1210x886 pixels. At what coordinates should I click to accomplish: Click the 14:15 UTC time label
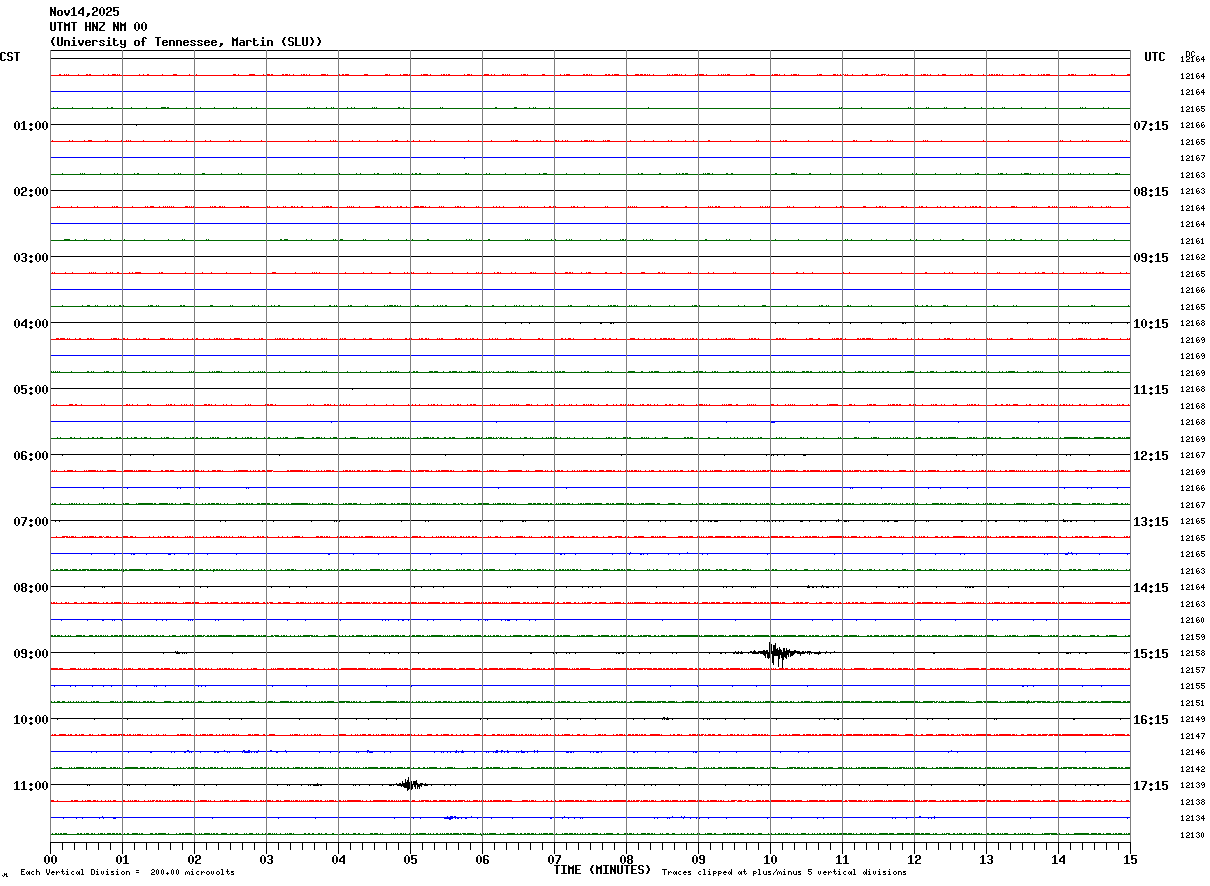coord(1150,587)
